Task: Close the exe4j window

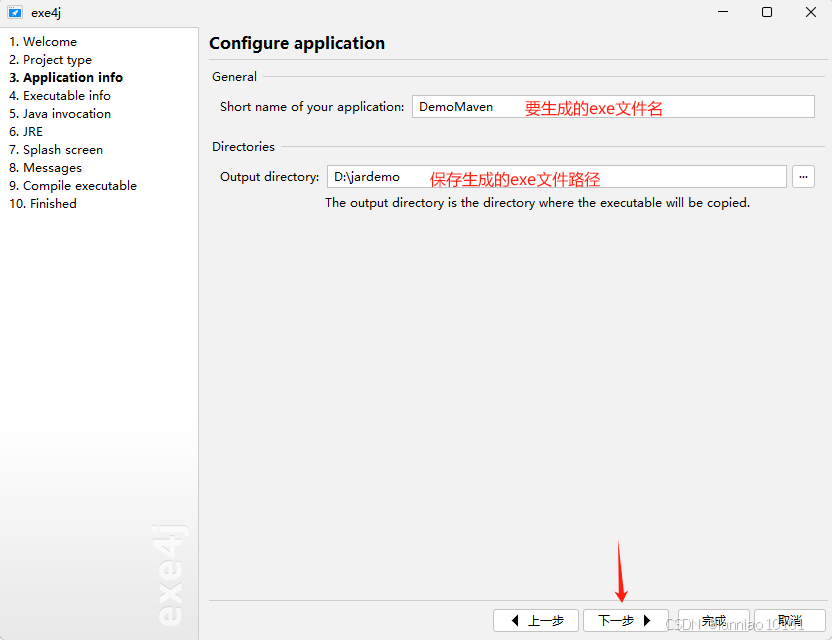Action: 811,12
